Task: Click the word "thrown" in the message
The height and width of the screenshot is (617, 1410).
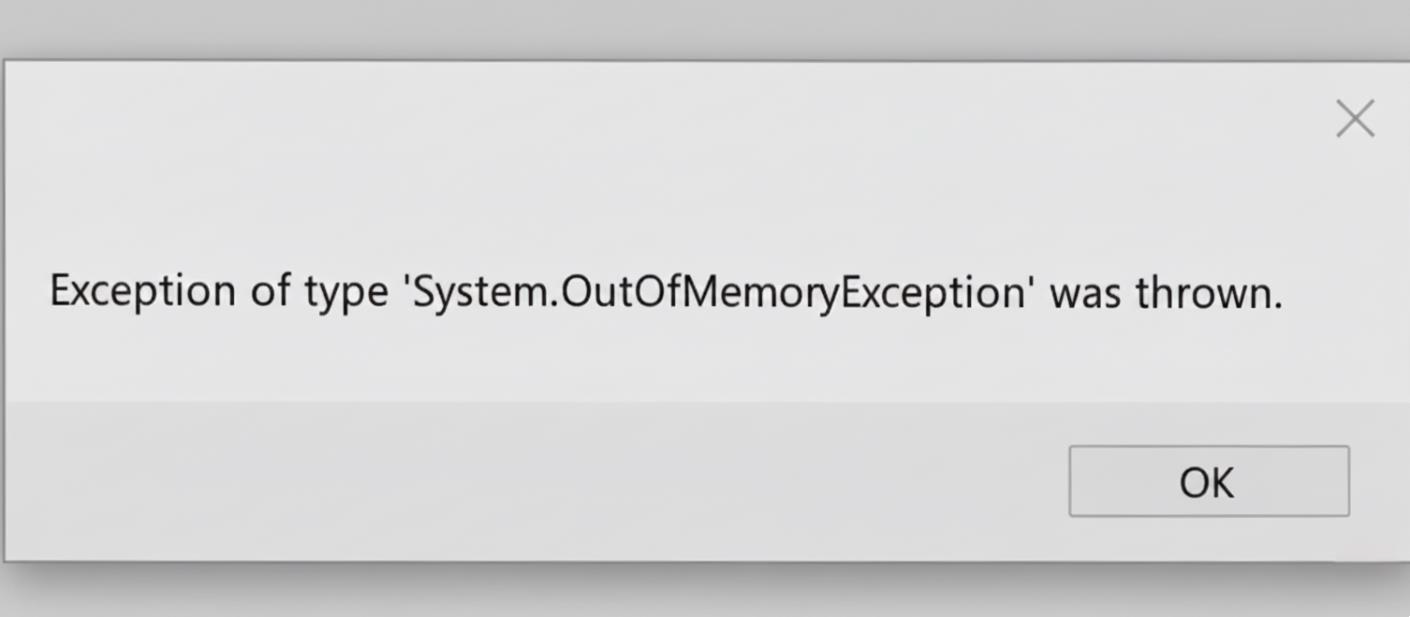Action: [x=1207, y=293]
